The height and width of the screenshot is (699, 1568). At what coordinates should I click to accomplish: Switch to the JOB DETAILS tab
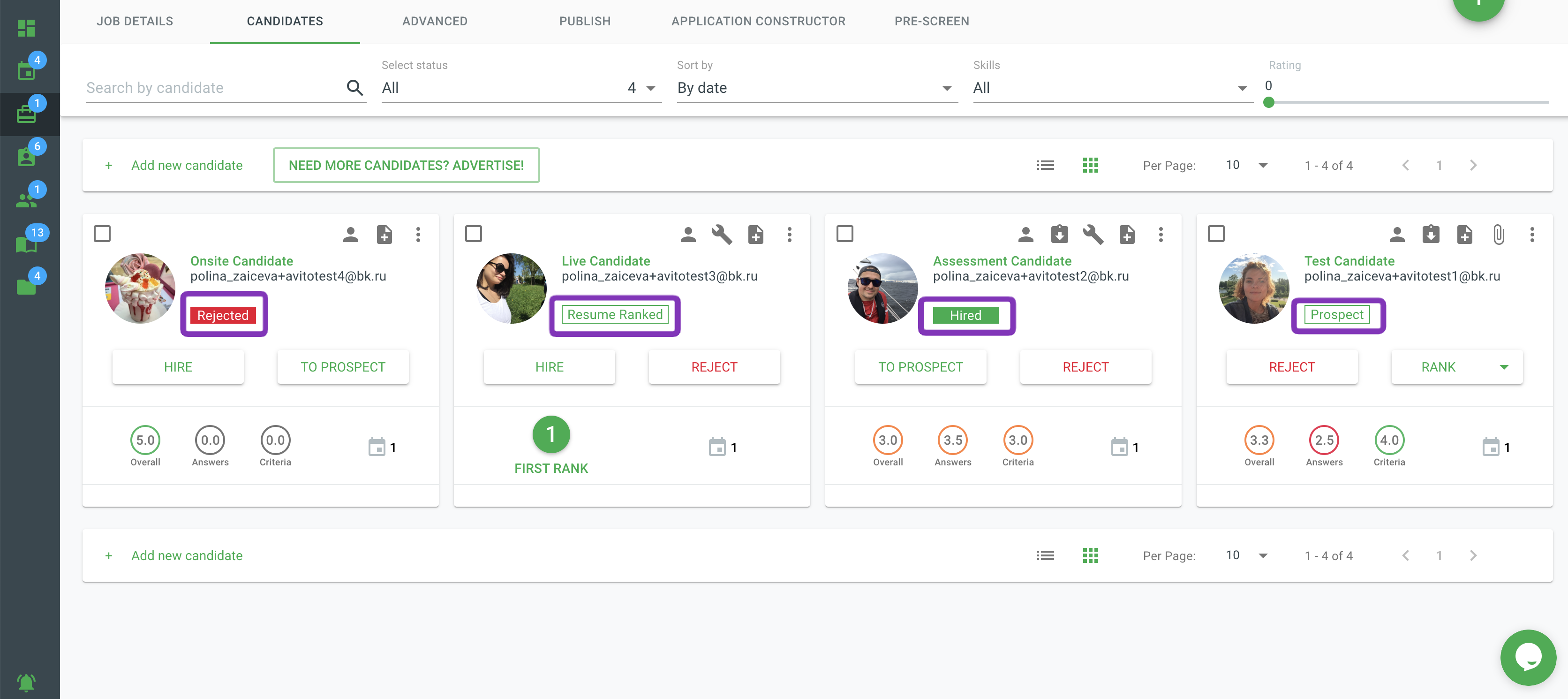135,21
